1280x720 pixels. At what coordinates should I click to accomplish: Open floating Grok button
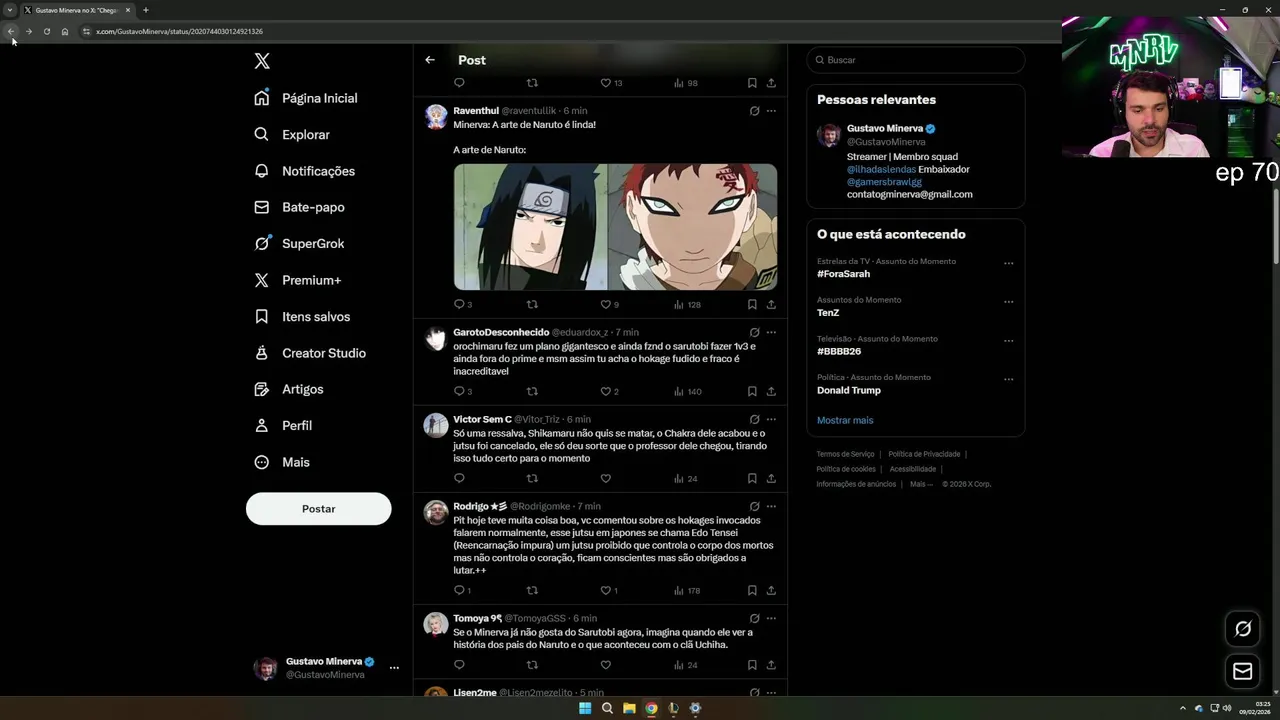[x=1243, y=628]
